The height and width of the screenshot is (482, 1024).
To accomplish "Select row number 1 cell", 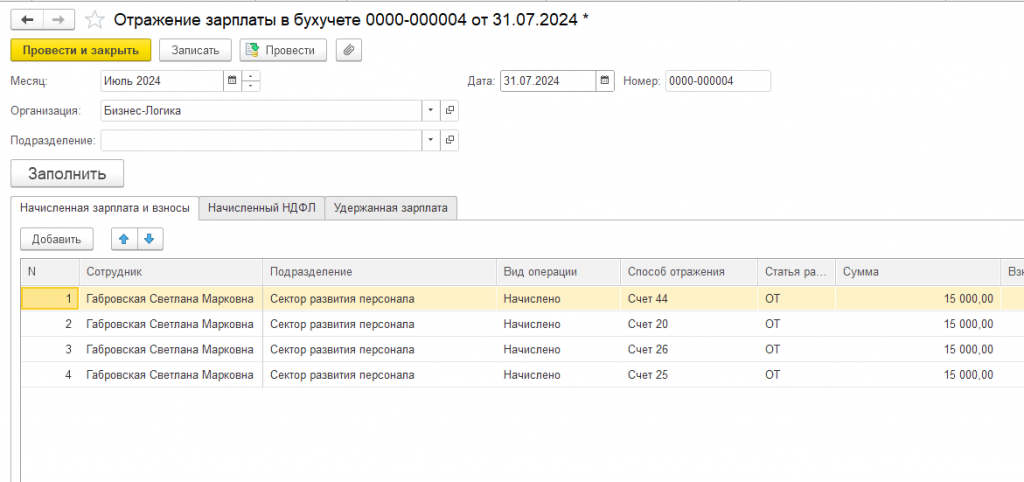I will point(50,299).
